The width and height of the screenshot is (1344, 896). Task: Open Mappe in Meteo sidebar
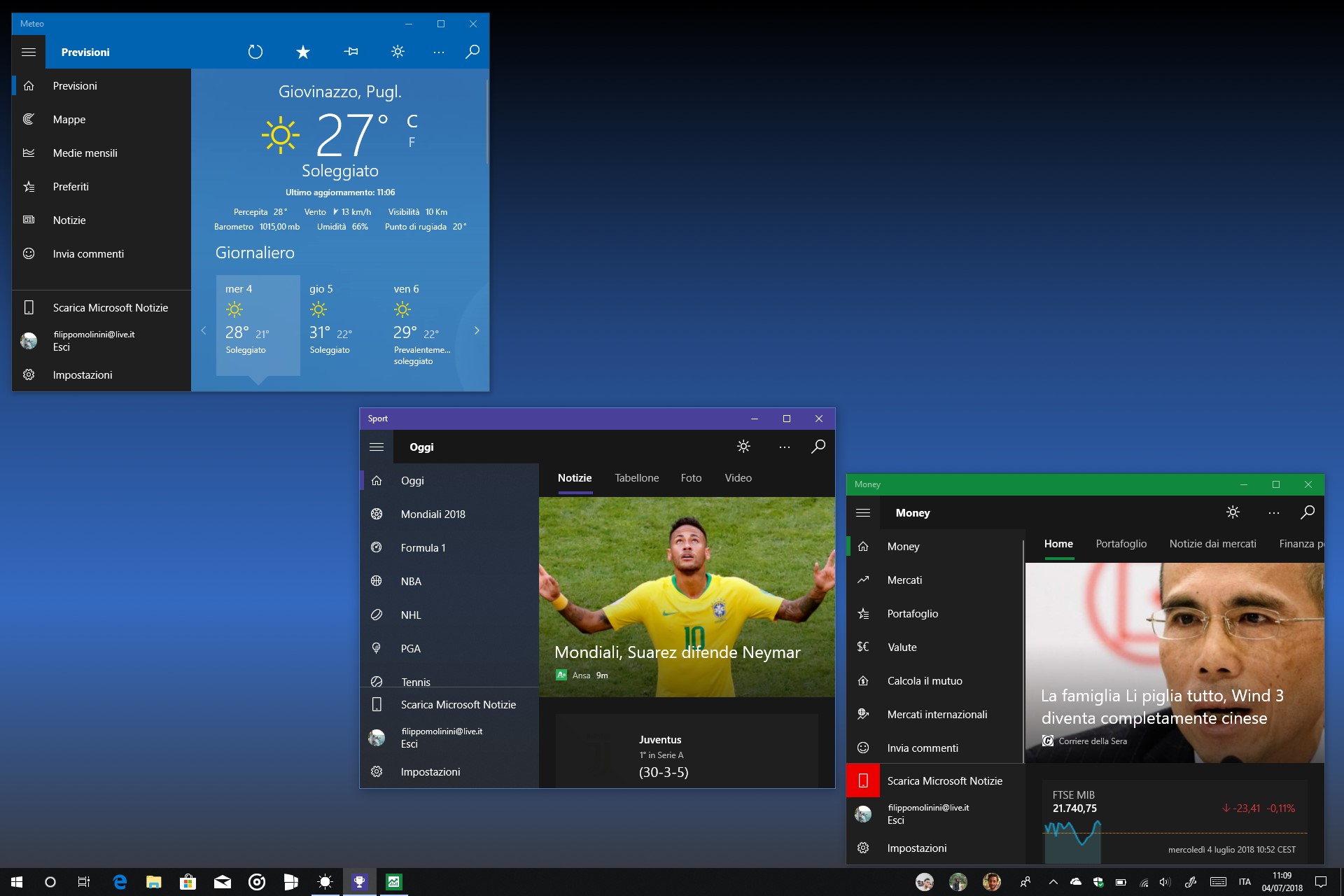click(101, 120)
